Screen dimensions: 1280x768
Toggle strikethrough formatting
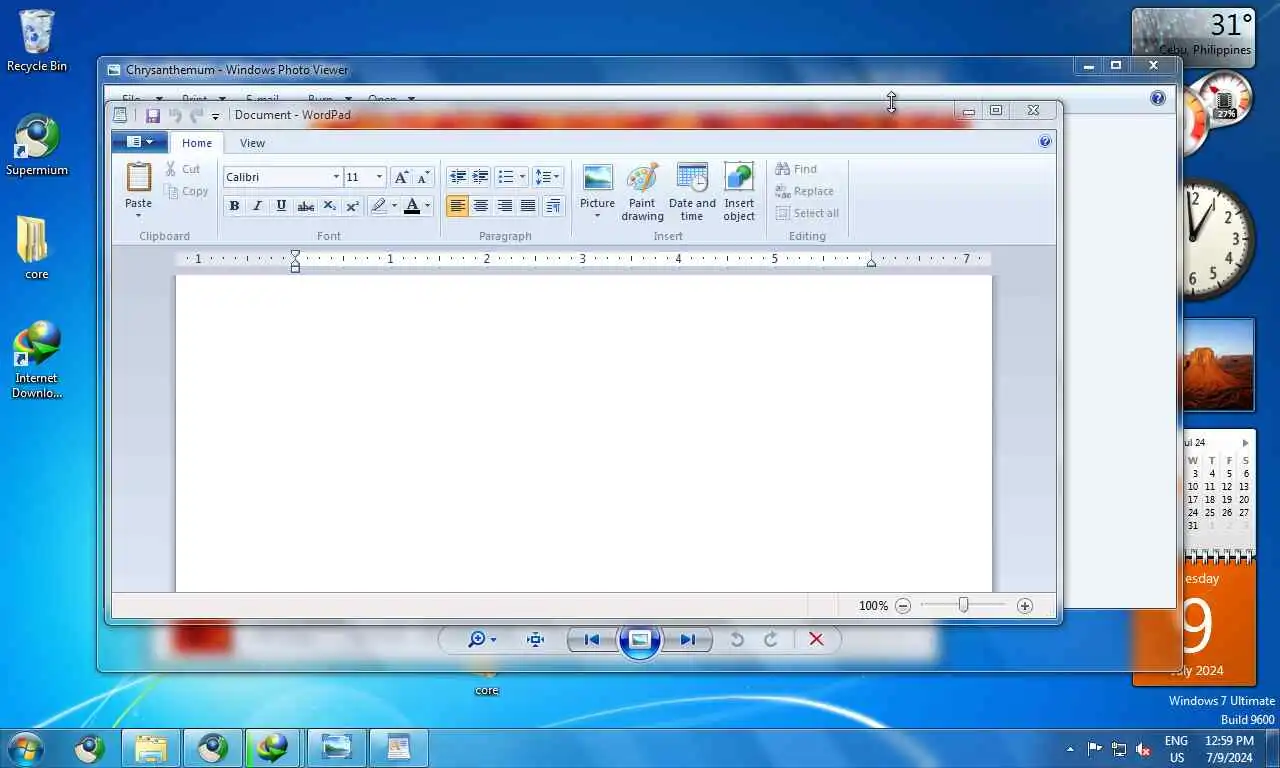[x=305, y=206]
